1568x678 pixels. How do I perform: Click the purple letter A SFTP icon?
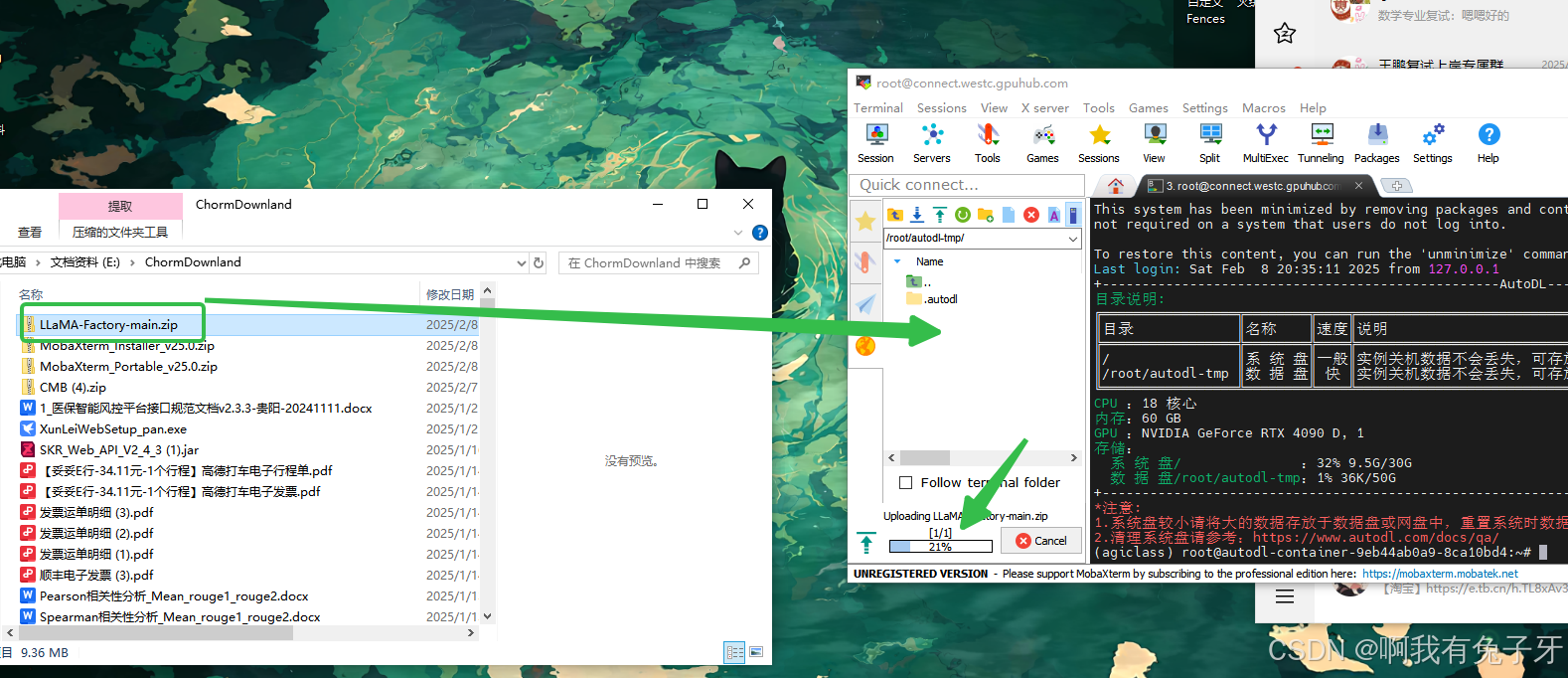(1054, 215)
